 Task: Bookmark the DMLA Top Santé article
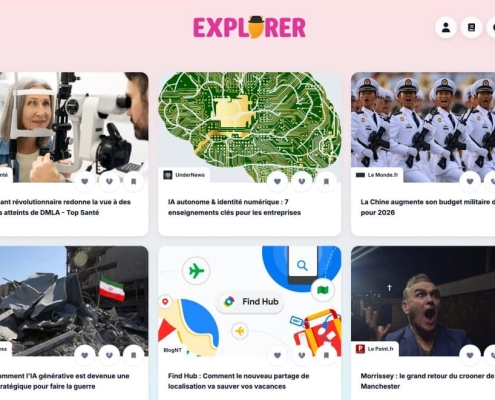tap(133, 181)
